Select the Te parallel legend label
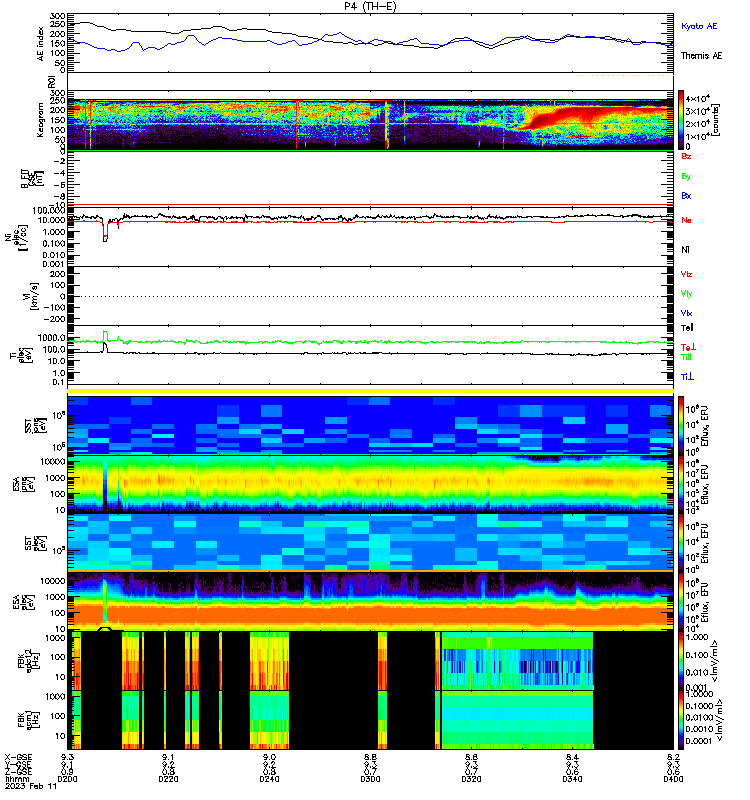Screen dimensions: 750x800 687,328
